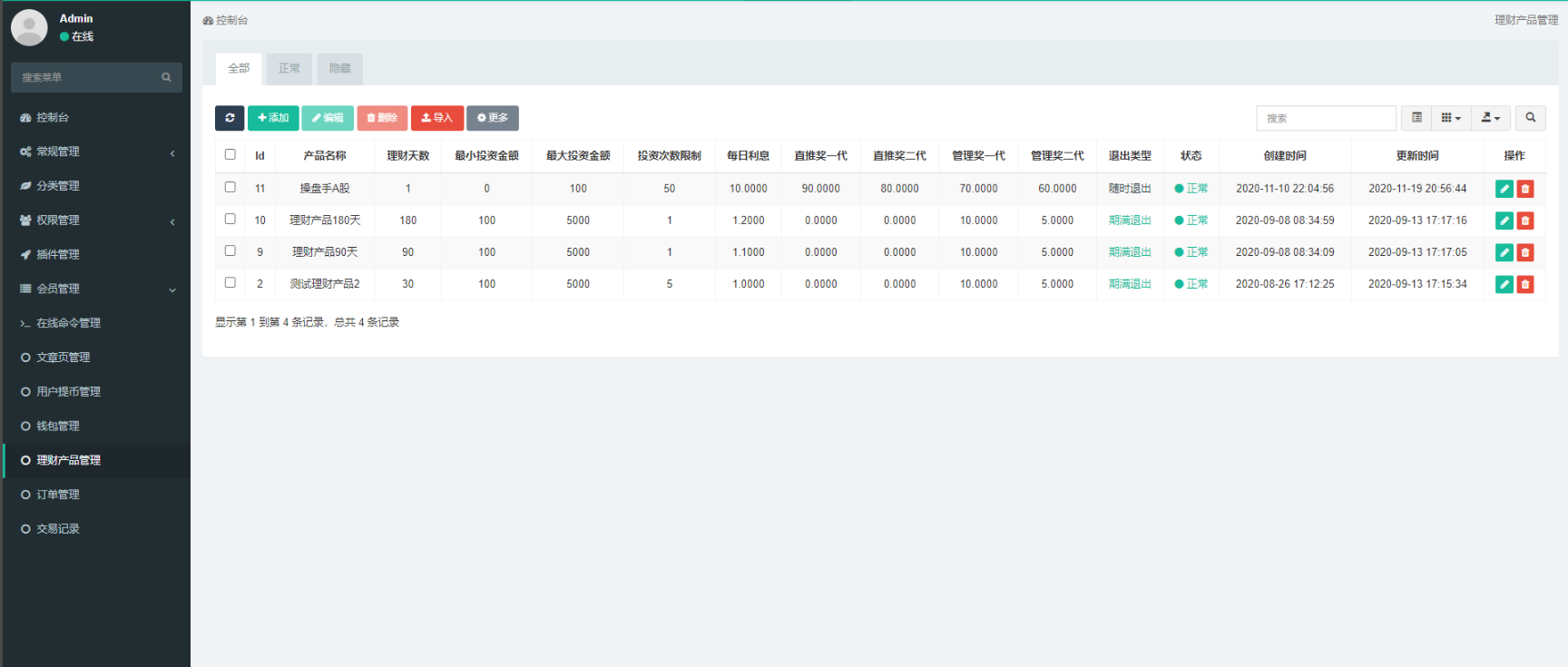Viewport: 1568px width, 667px height.
Task: Click 期满退出 link in row Id 10
Action: [x=1130, y=221]
